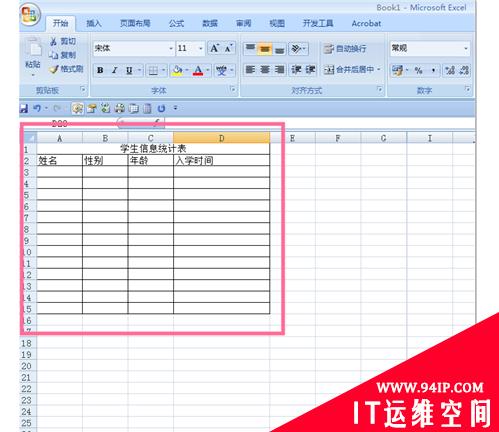Open the font name dropdown
Image resolution: width=499 pixels, height=432 pixels.
[171, 49]
